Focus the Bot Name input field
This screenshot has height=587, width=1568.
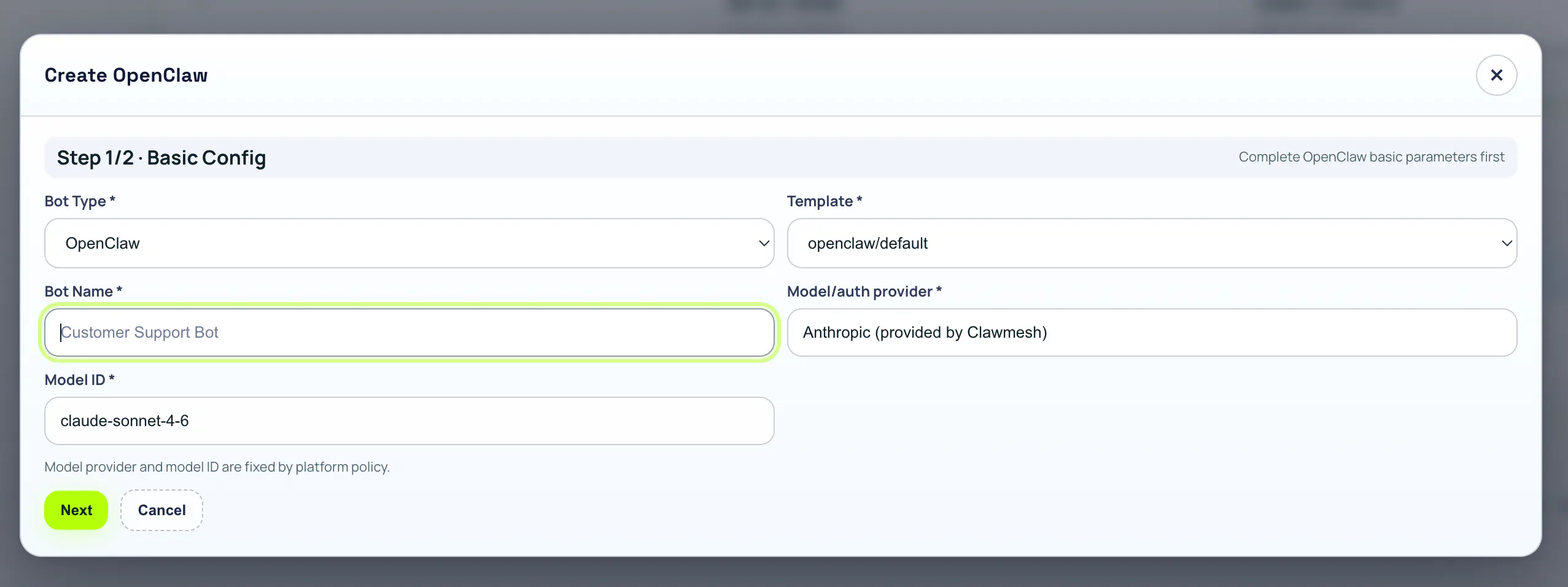click(409, 332)
